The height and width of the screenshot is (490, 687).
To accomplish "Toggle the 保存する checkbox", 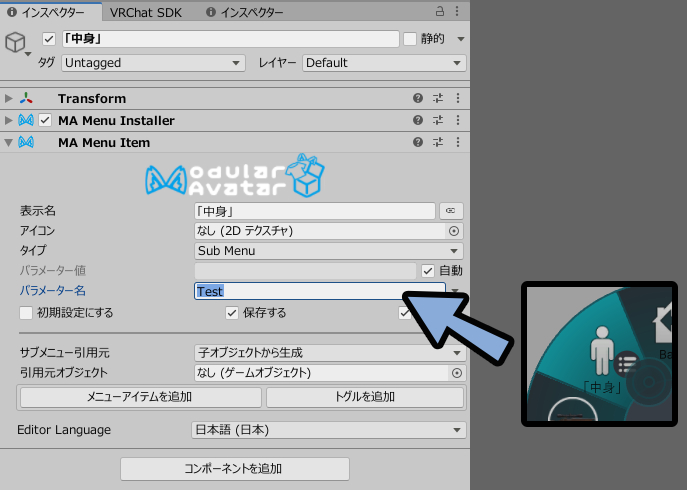I will coord(231,313).
